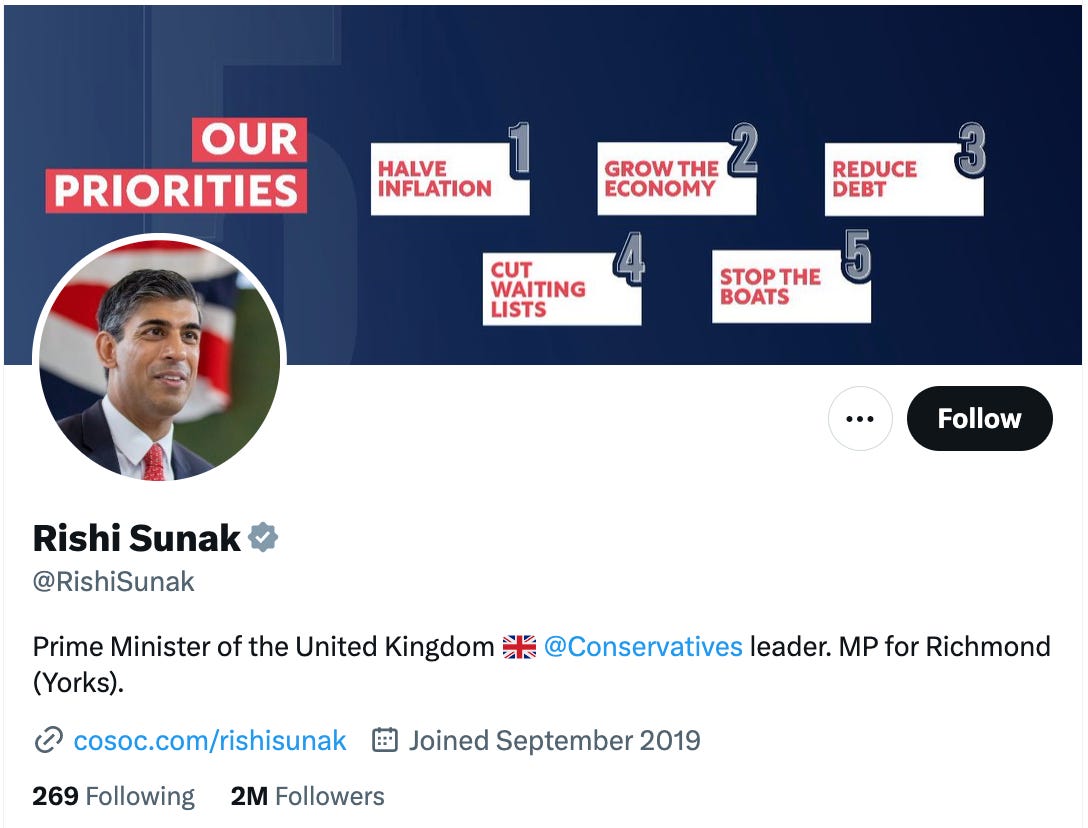Click the Cut Waiting Lists banner box

560,289
